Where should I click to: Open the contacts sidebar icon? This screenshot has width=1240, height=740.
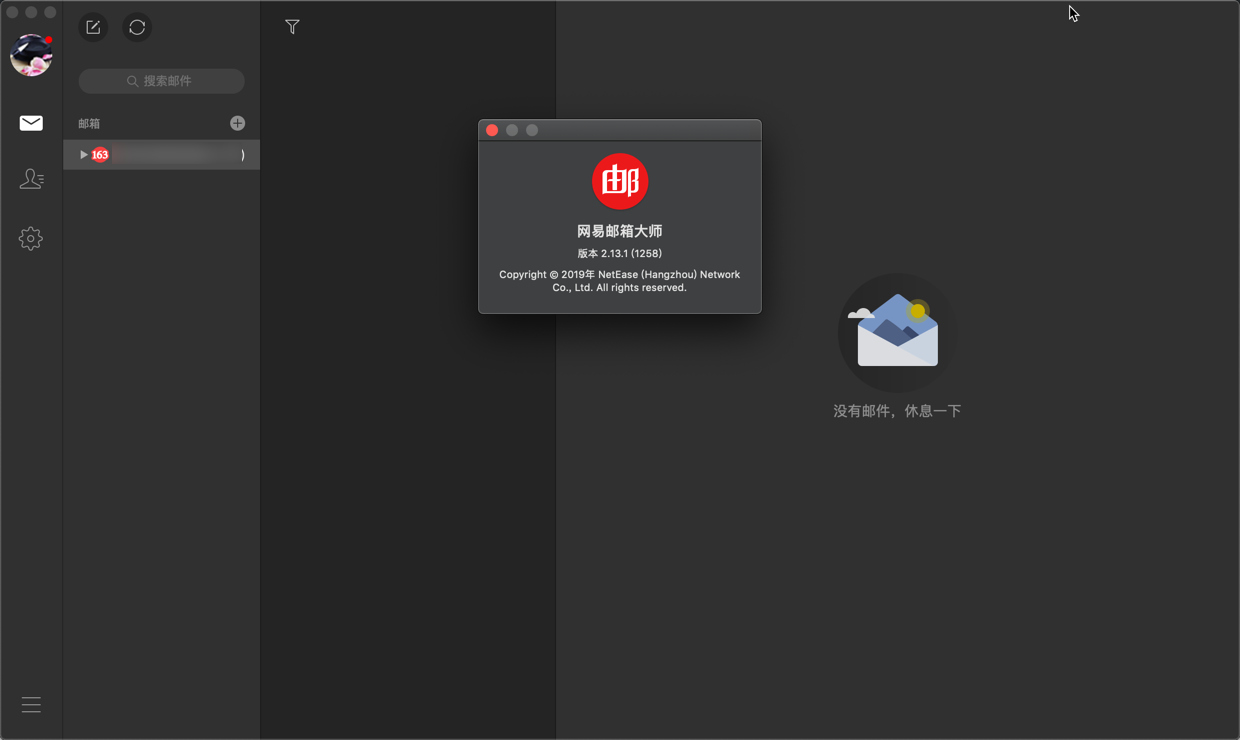[31, 179]
